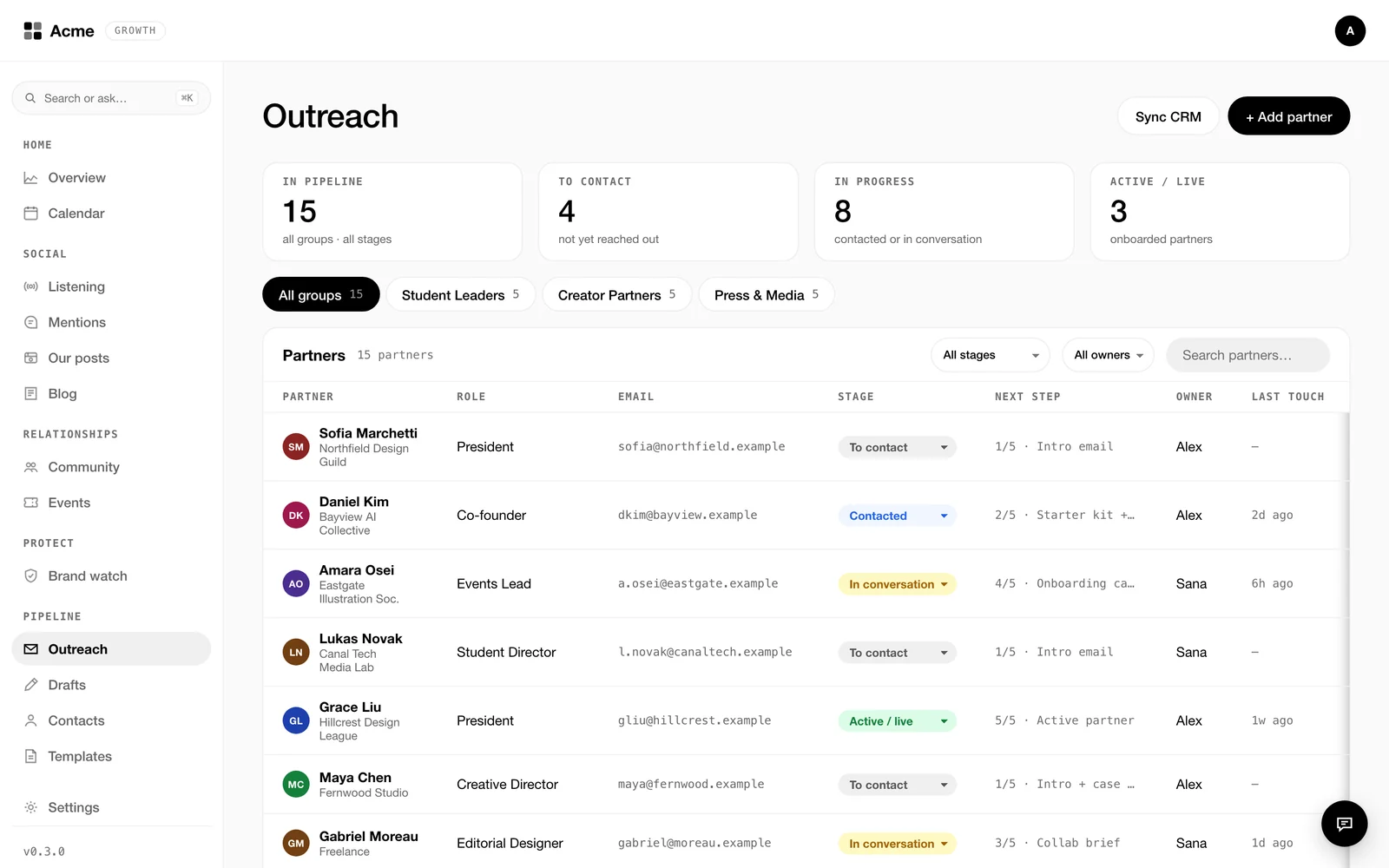Switch to Press & Media tab

coord(766,294)
